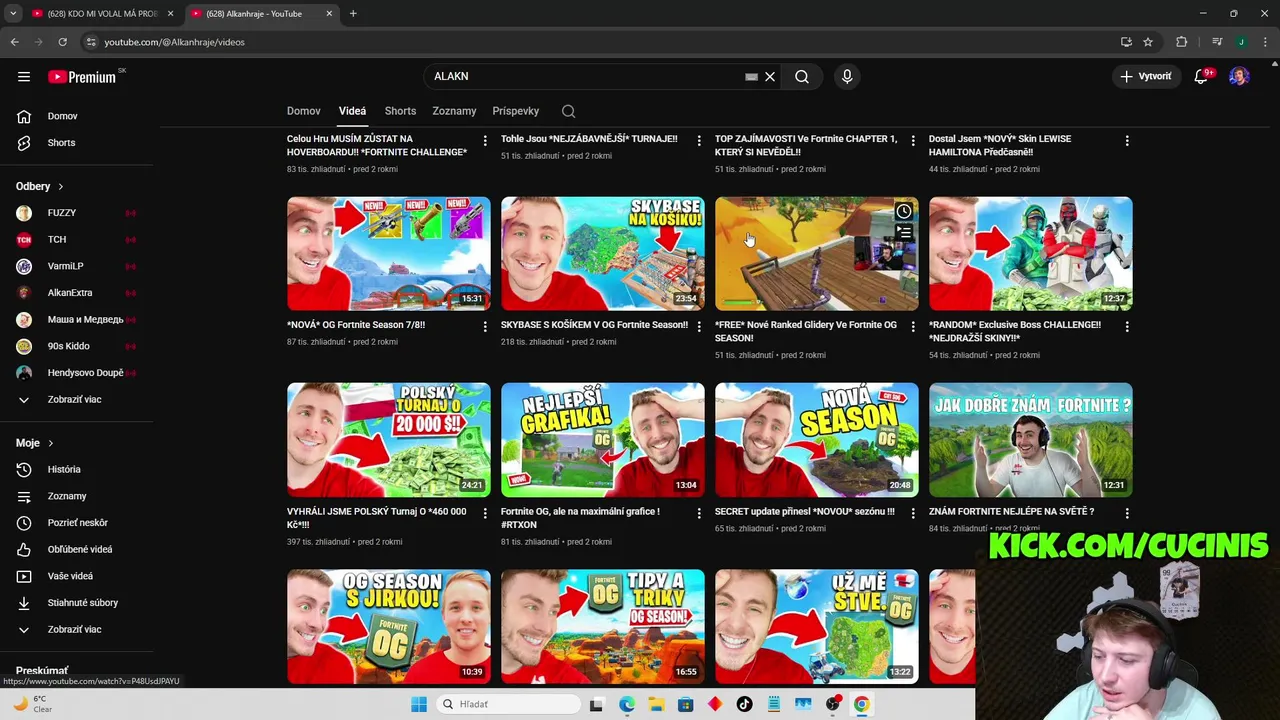The width and height of the screenshot is (1280, 720).
Task: Open the Zoznamy tab
Action: [454, 111]
